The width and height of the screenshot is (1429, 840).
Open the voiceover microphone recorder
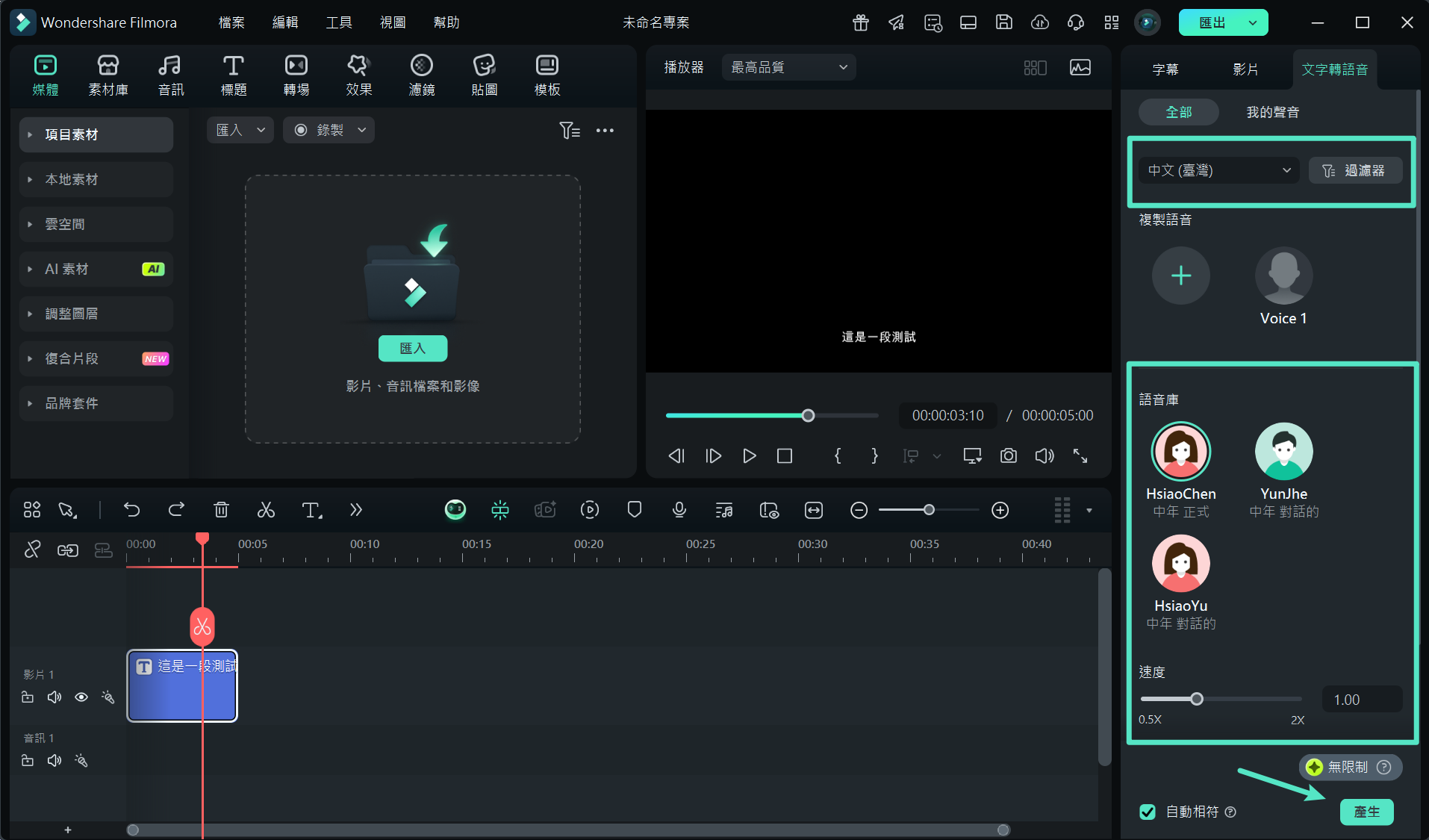coord(679,510)
